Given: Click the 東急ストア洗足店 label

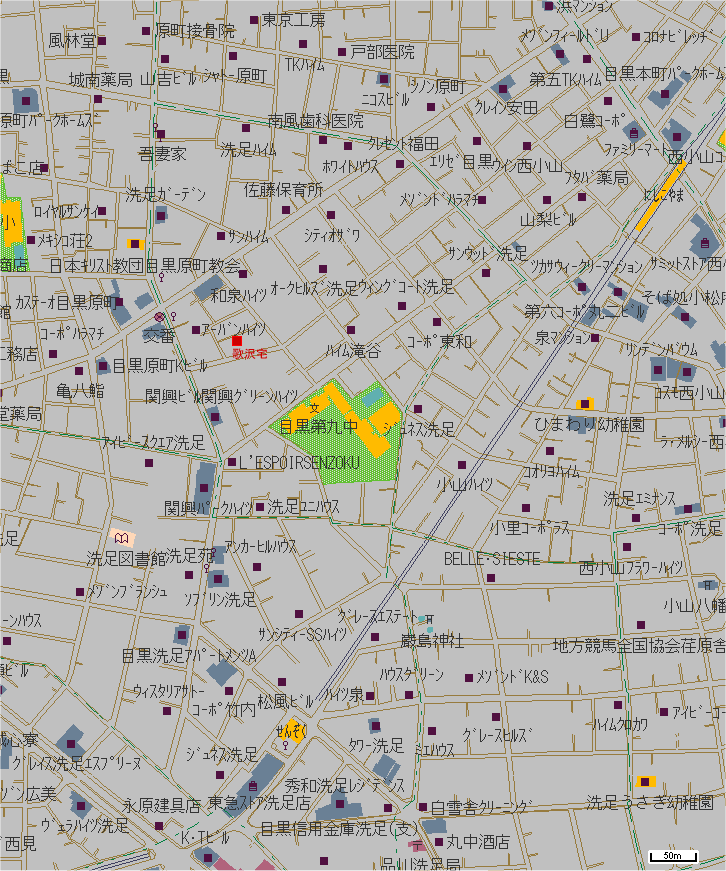Looking at the screenshot, I should click(x=258, y=803).
